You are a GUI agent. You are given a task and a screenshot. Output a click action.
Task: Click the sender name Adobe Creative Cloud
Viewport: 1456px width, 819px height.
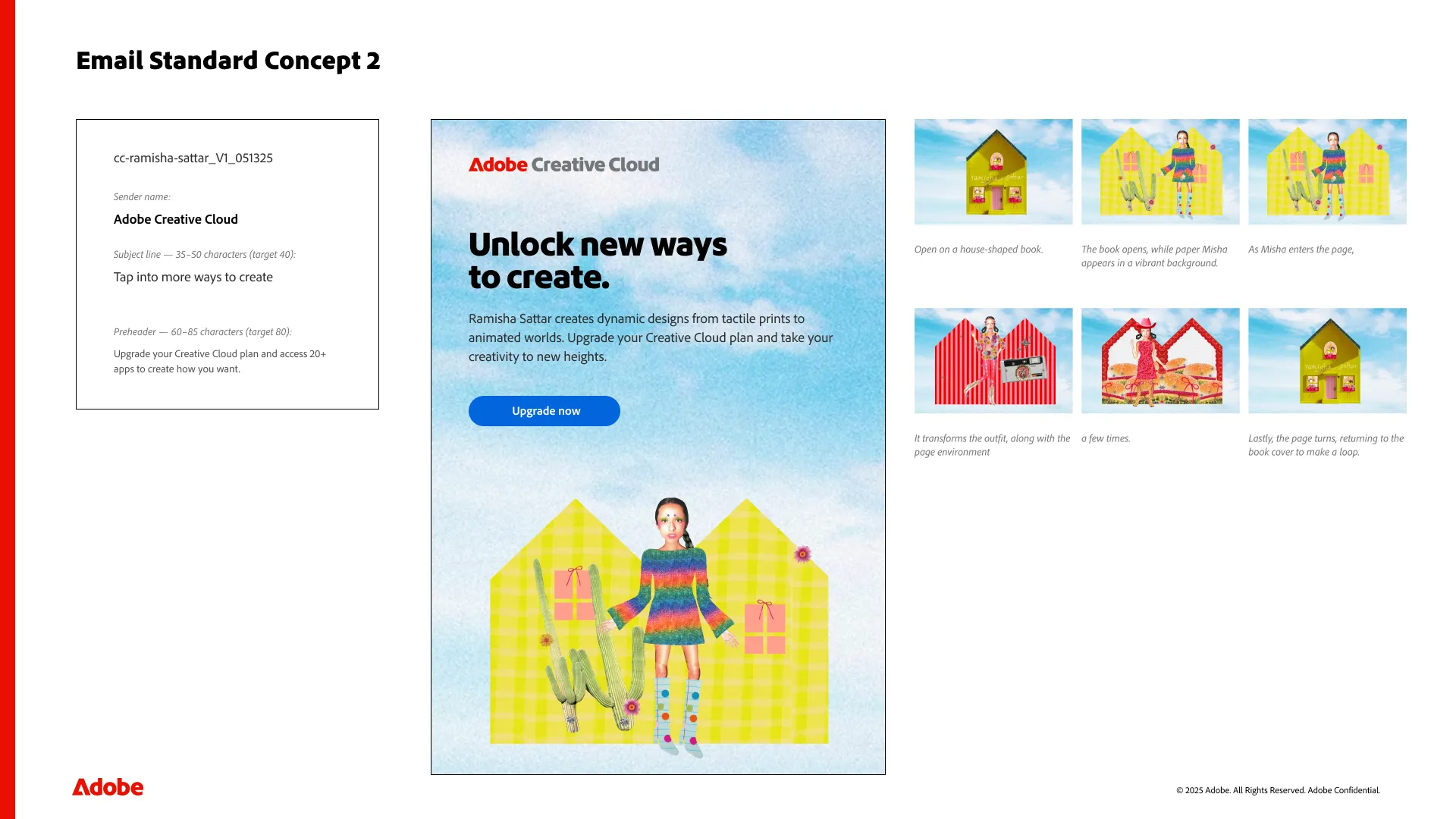pyautogui.click(x=176, y=219)
